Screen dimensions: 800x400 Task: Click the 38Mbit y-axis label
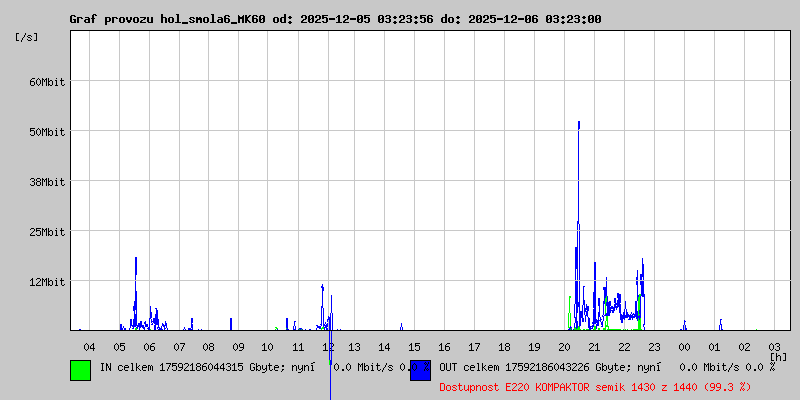coord(46,181)
